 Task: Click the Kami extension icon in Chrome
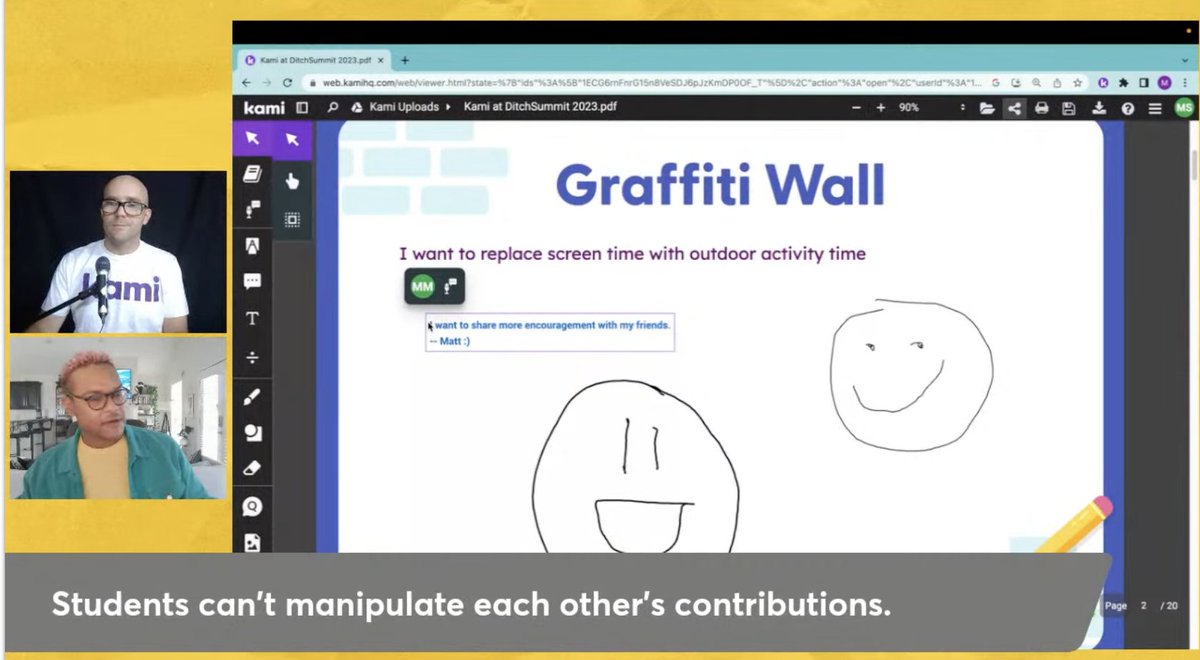1104,83
